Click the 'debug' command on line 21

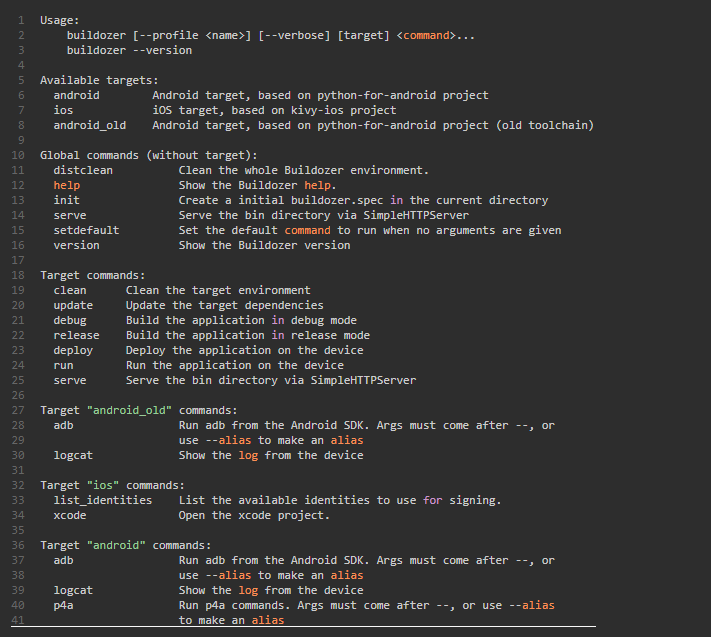[70, 320]
